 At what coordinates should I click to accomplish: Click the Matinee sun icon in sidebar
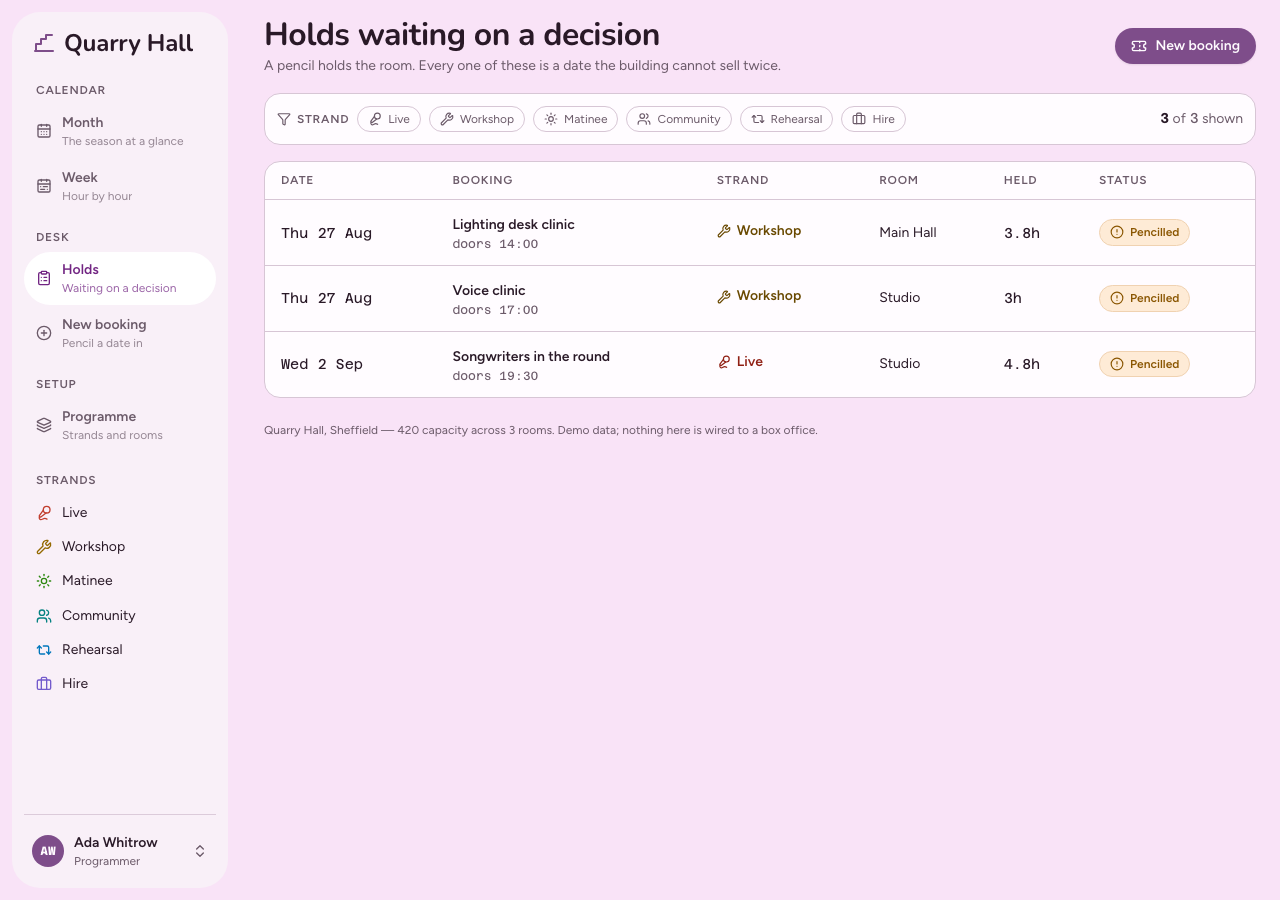click(44, 580)
